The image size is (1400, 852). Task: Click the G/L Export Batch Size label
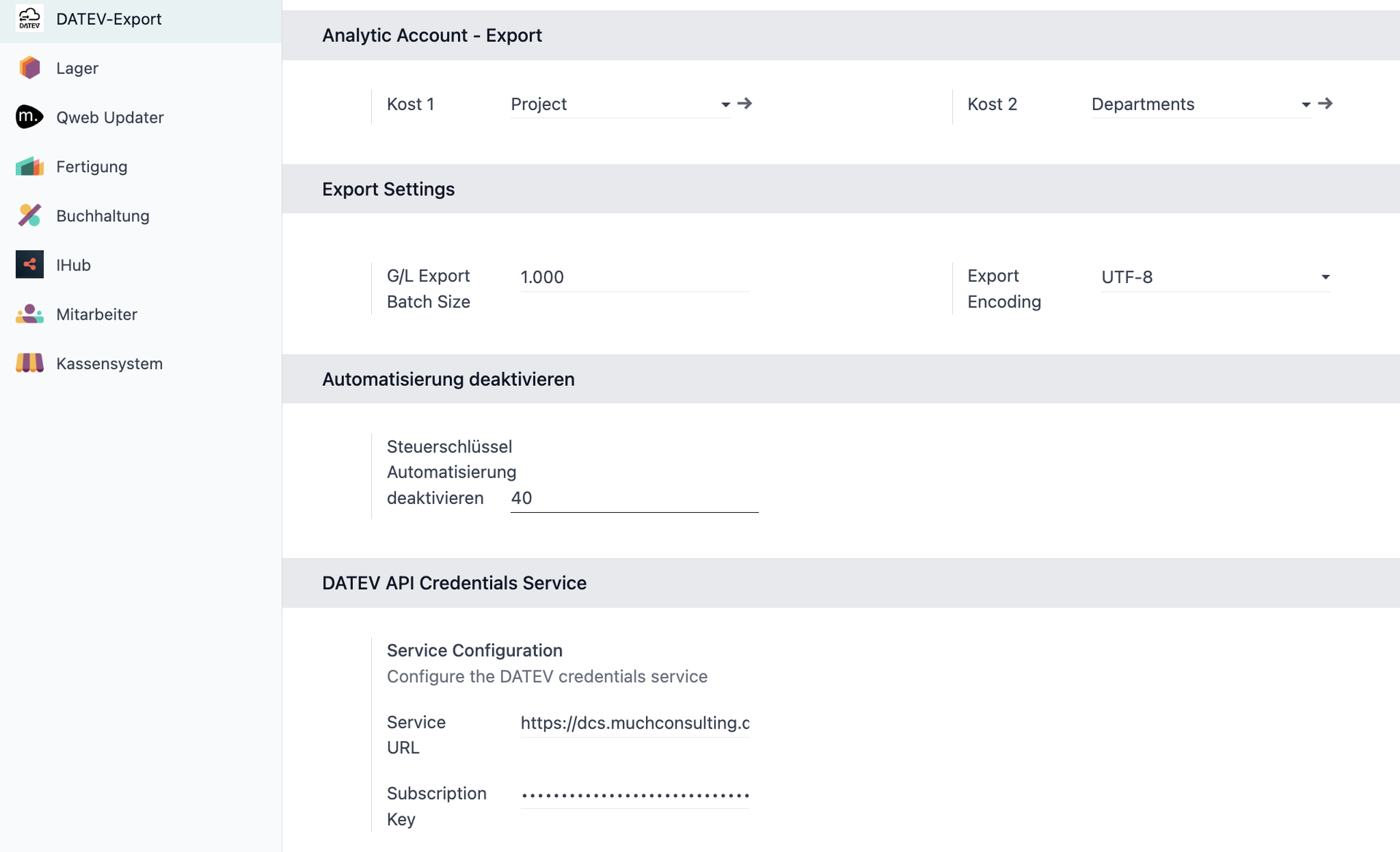tap(428, 289)
